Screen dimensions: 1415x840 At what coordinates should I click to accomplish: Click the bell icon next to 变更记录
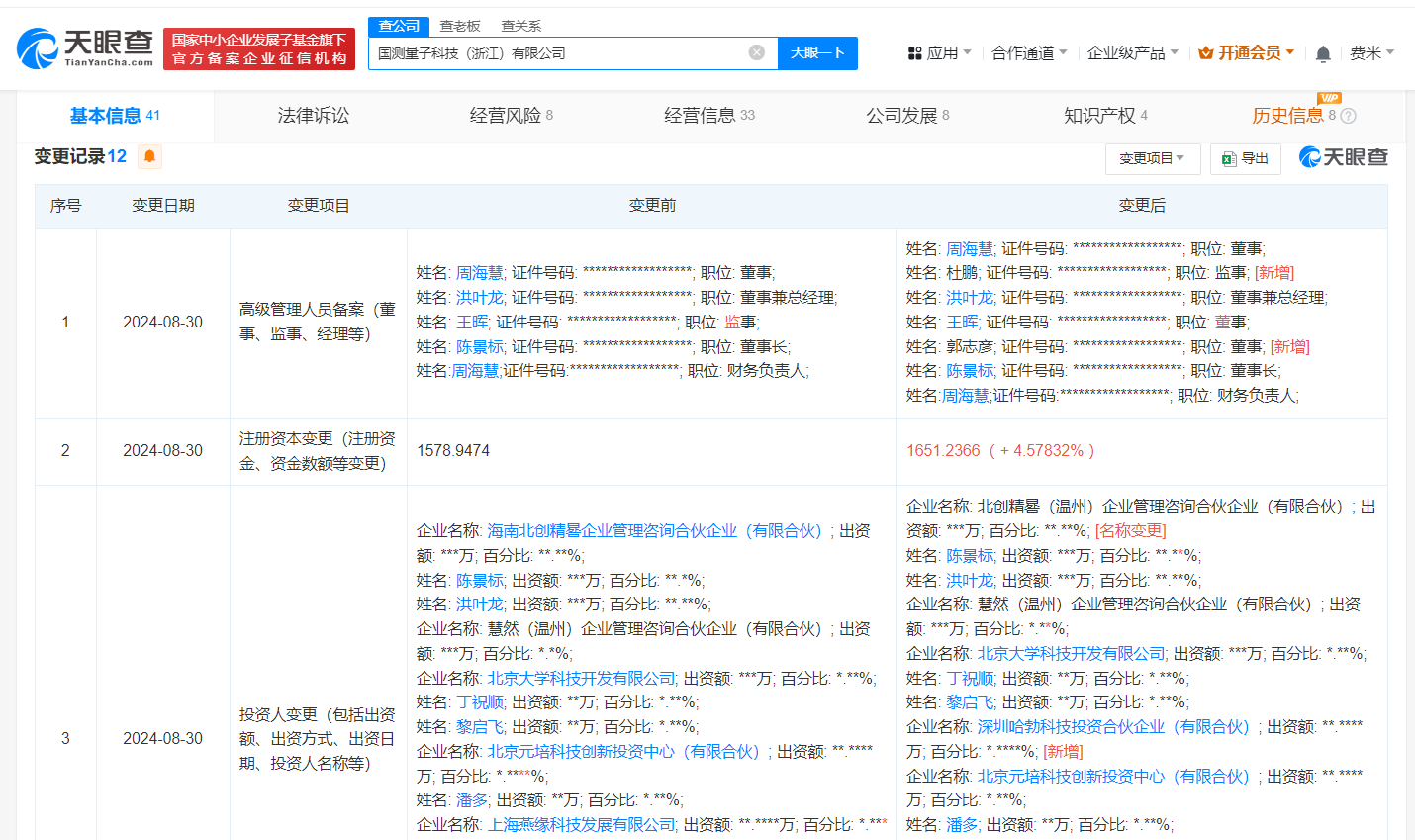148,156
